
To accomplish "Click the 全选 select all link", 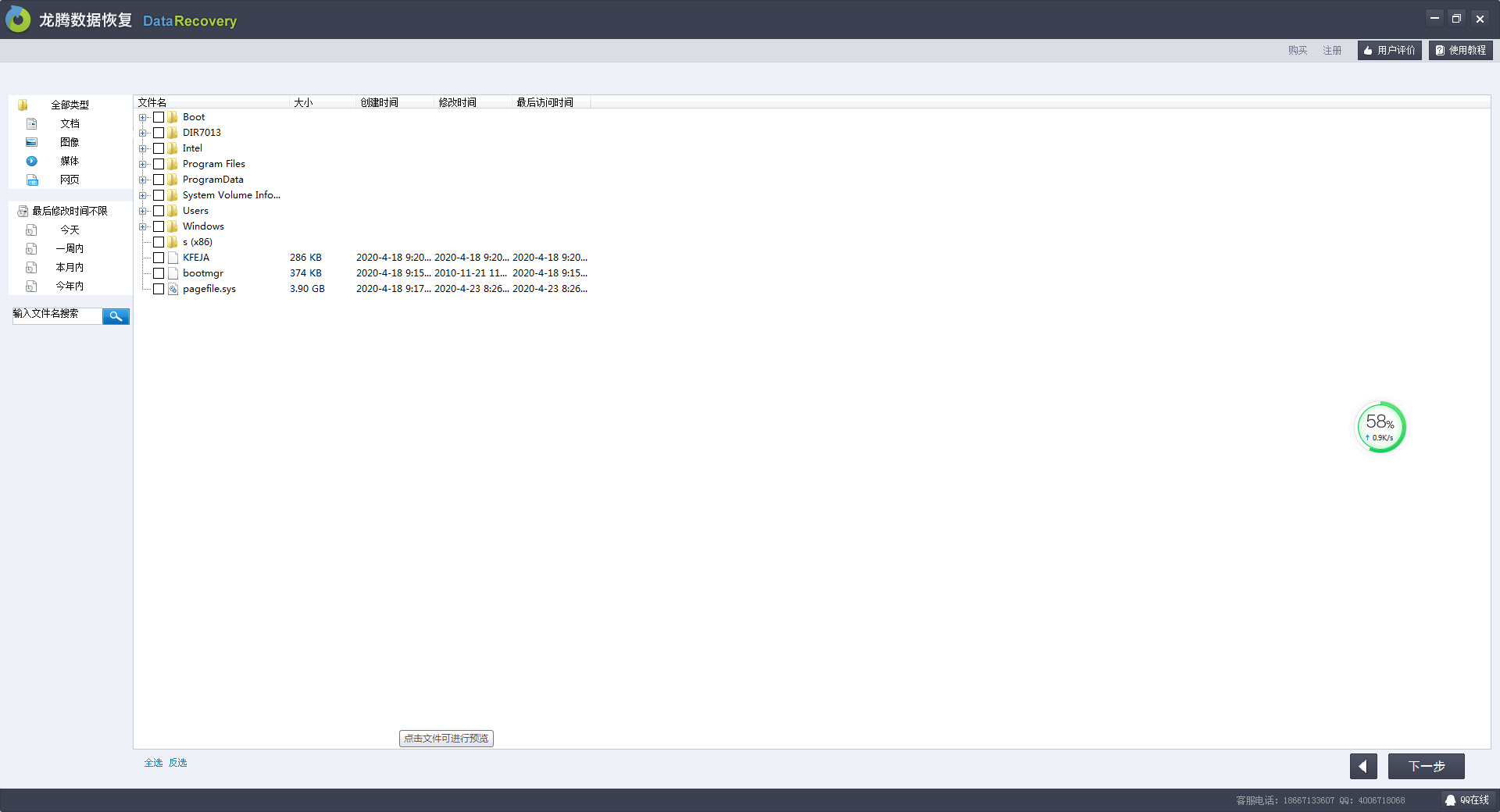I will 153,763.
